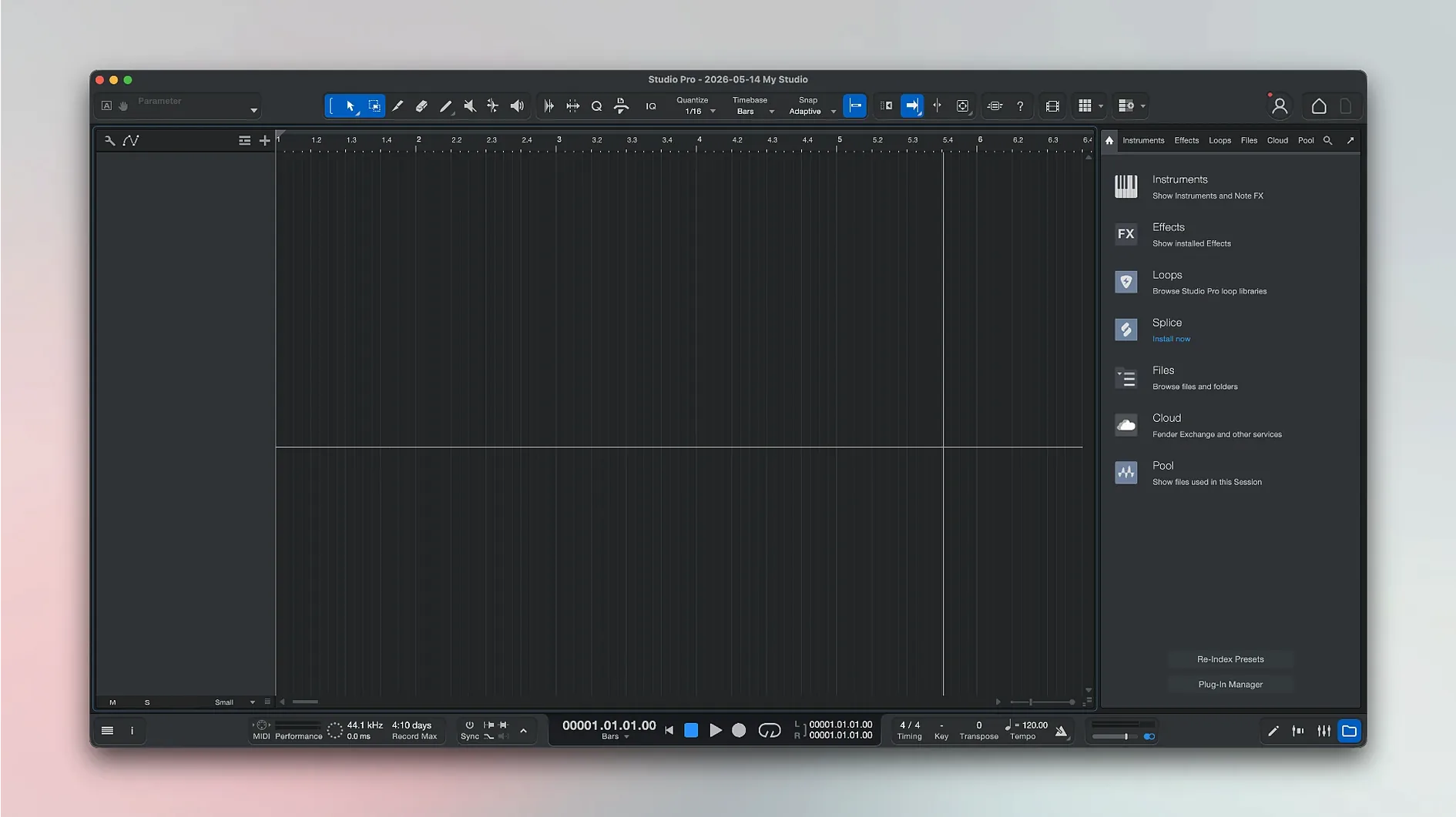This screenshot has width=1456, height=817.
Task: Show the automation curve icon
Action: (x=131, y=141)
